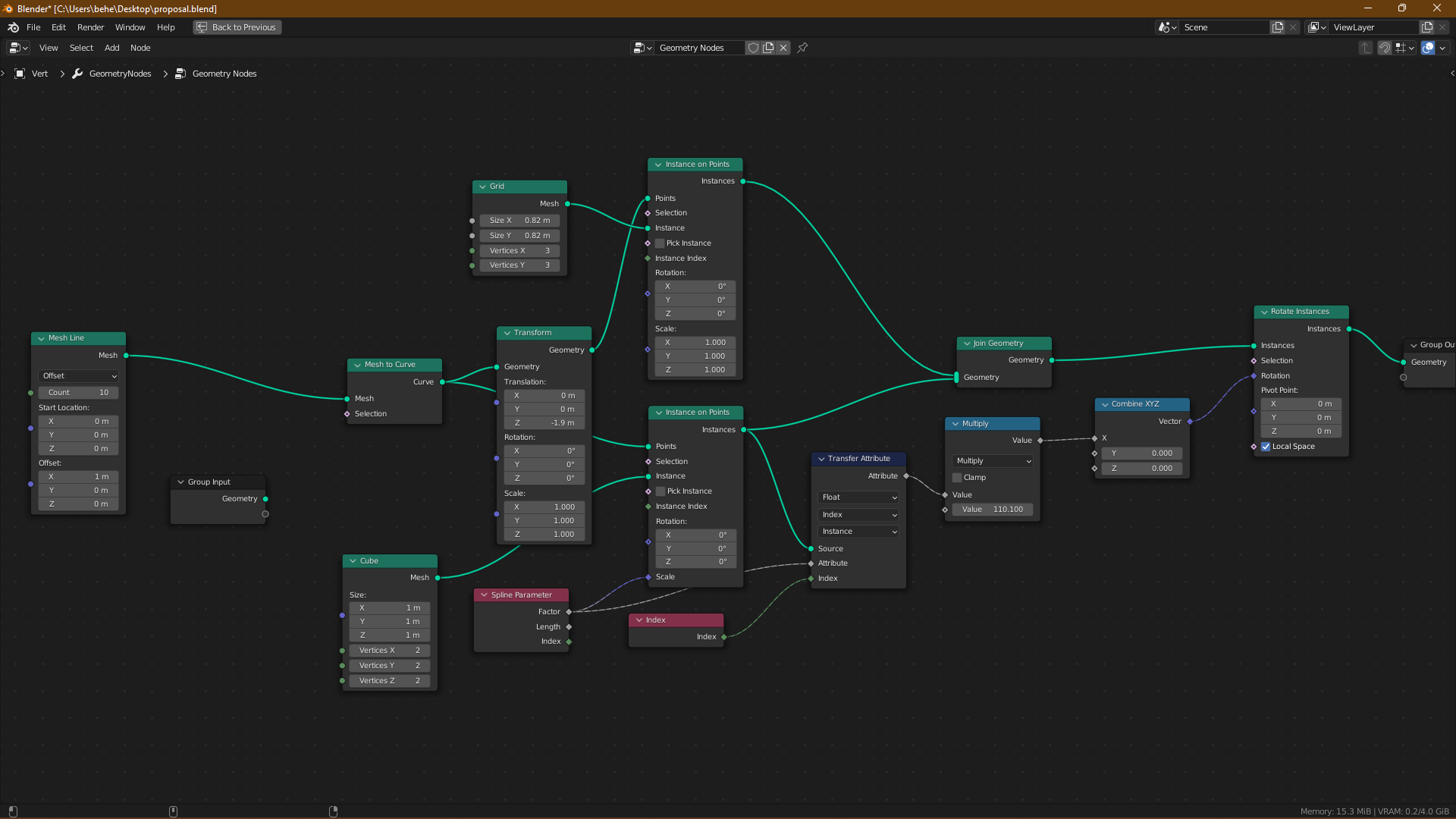
Task: Open the overlay options dropdown arrow
Action: pyautogui.click(x=1442, y=48)
